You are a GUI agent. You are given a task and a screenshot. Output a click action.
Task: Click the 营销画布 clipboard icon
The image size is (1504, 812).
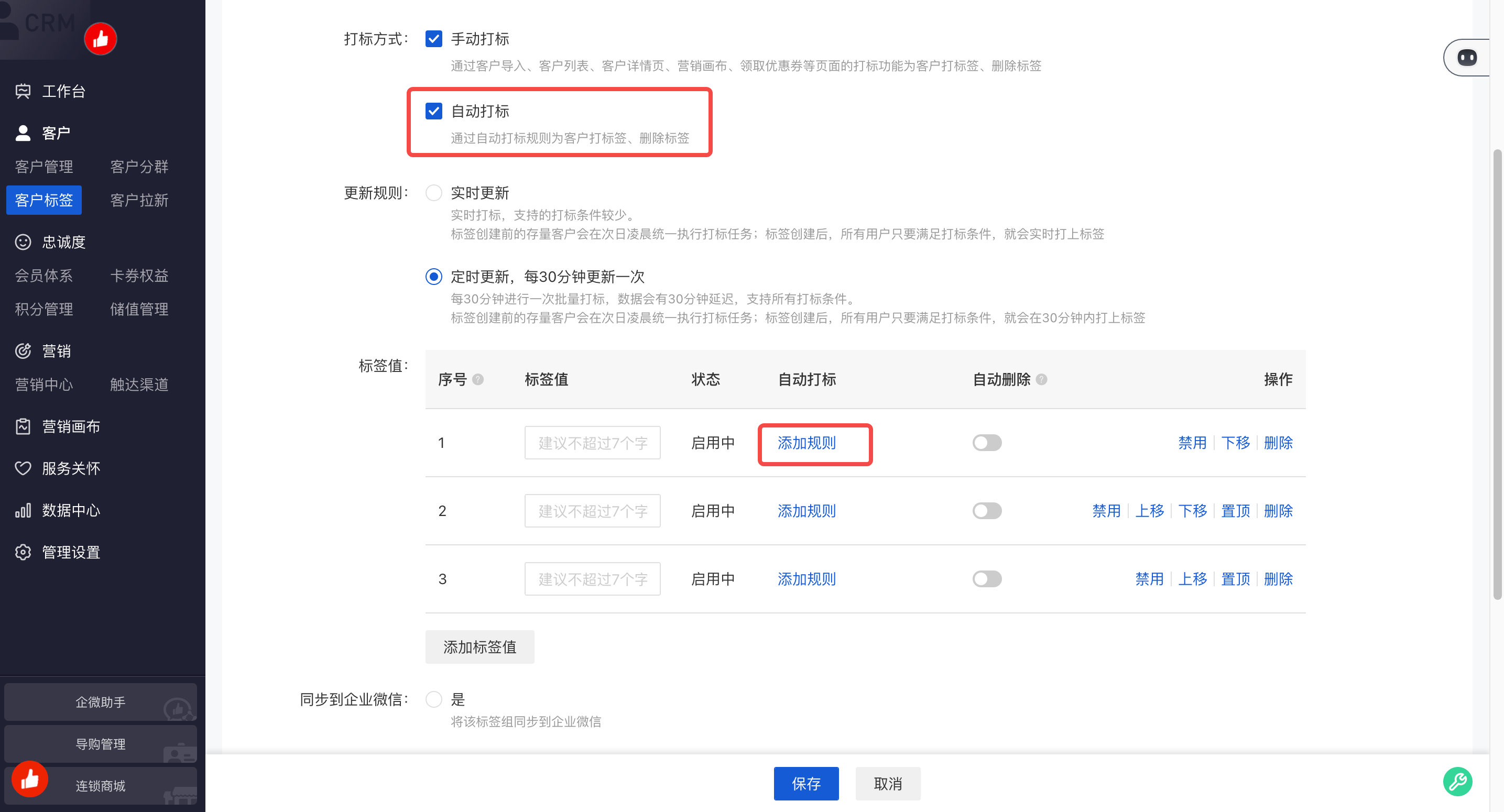point(23,426)
